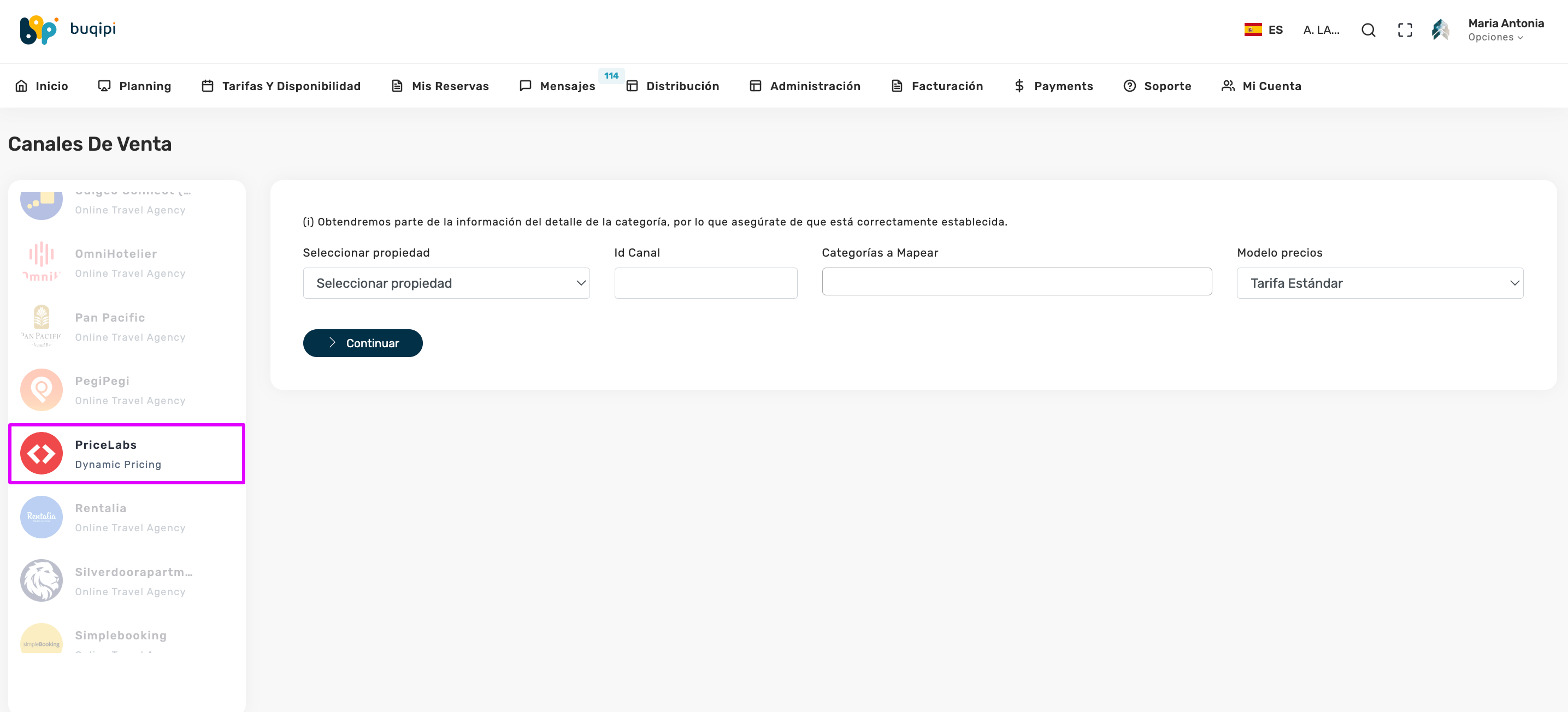This screenshot has width=1568, height=712.
Task: Open the Soporte menu
Action: [1157, 86]
